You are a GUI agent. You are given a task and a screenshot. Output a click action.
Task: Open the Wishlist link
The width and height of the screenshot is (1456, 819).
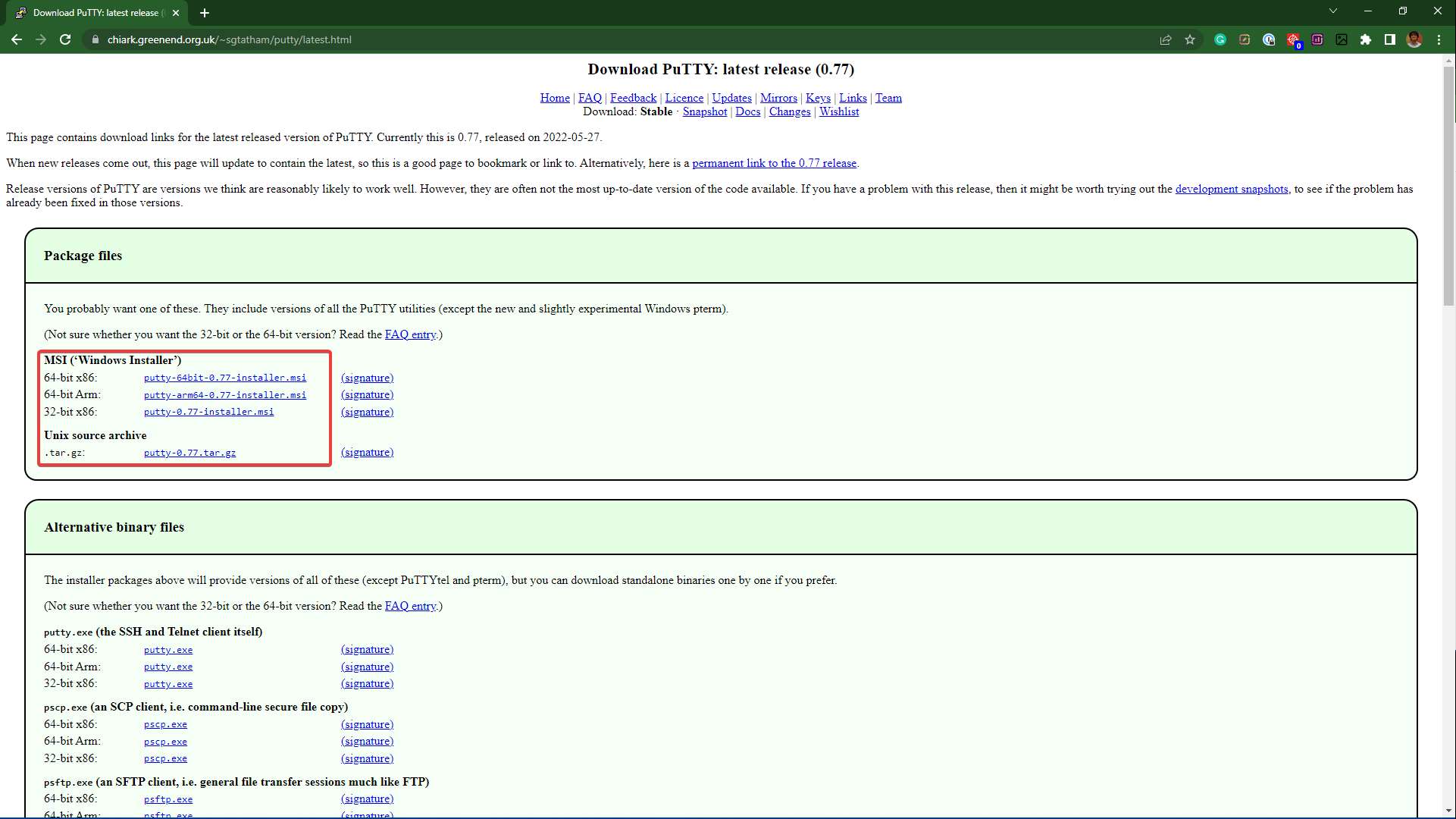pos(839,111)
